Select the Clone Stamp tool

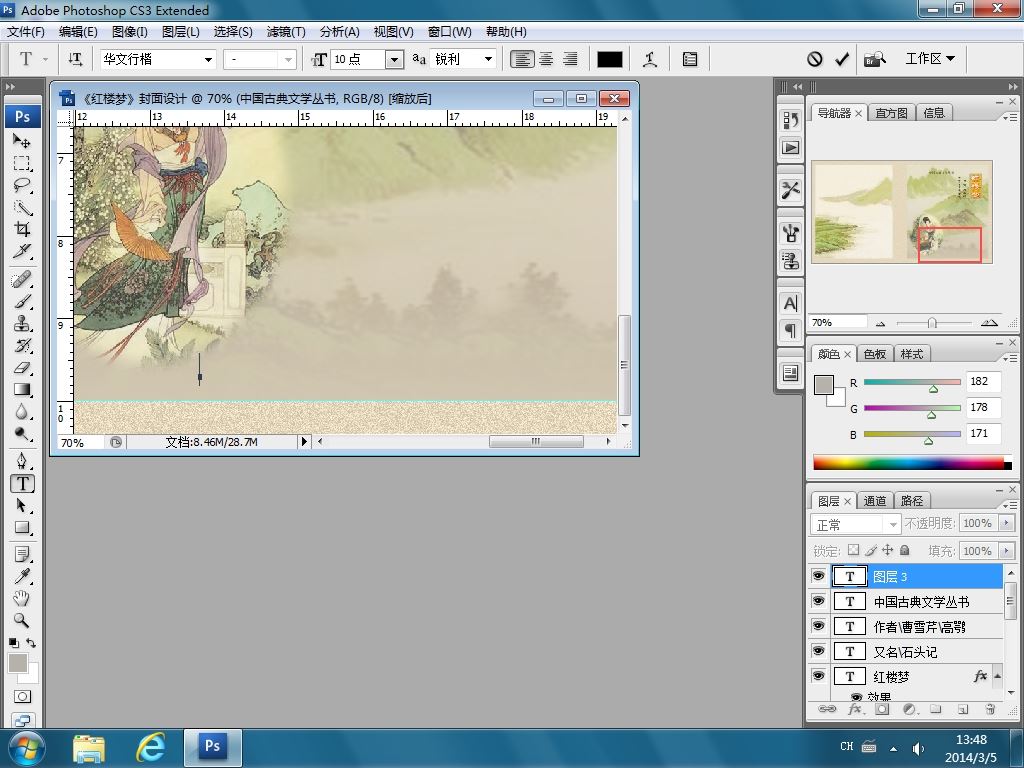pyautogui.click(x=22, y=324)
